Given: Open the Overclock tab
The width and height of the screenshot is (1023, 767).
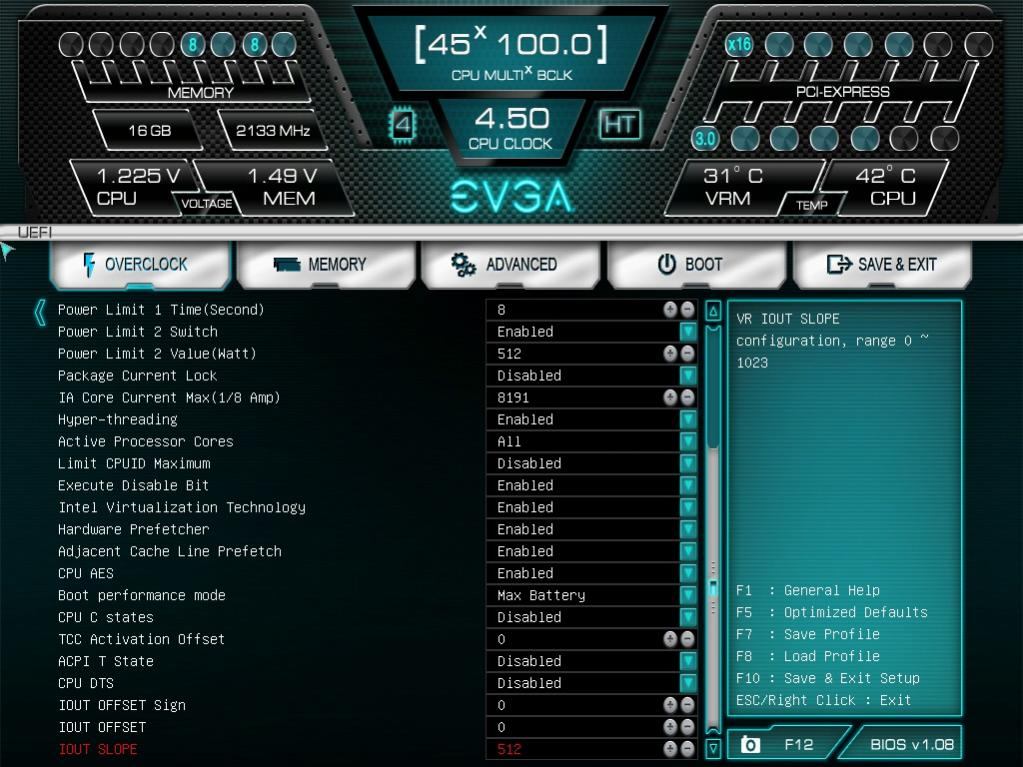Looking at the screenshot, I should click(x=140, y=264).
